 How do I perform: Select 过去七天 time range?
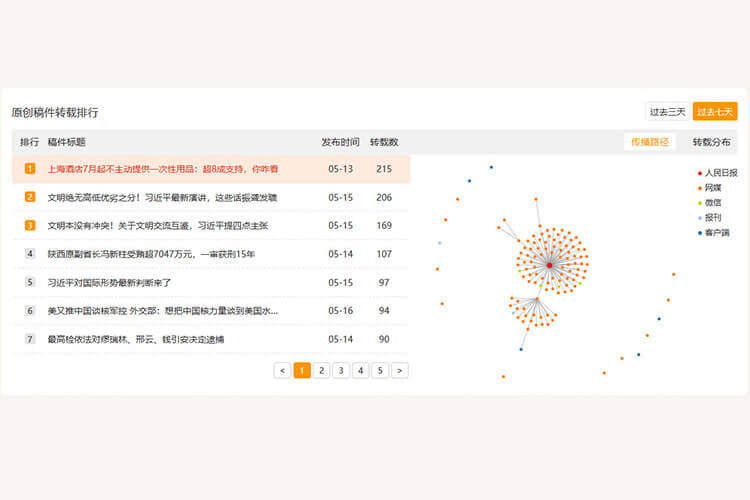(x=715, y=111)
